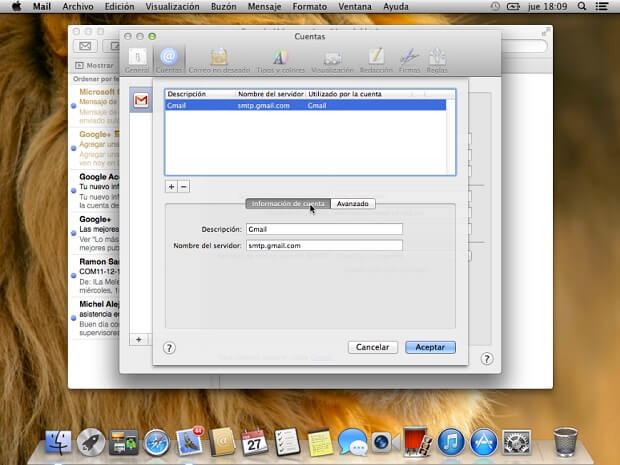
Task: Select the Información de cuenta tab
Action: point(288,204)
